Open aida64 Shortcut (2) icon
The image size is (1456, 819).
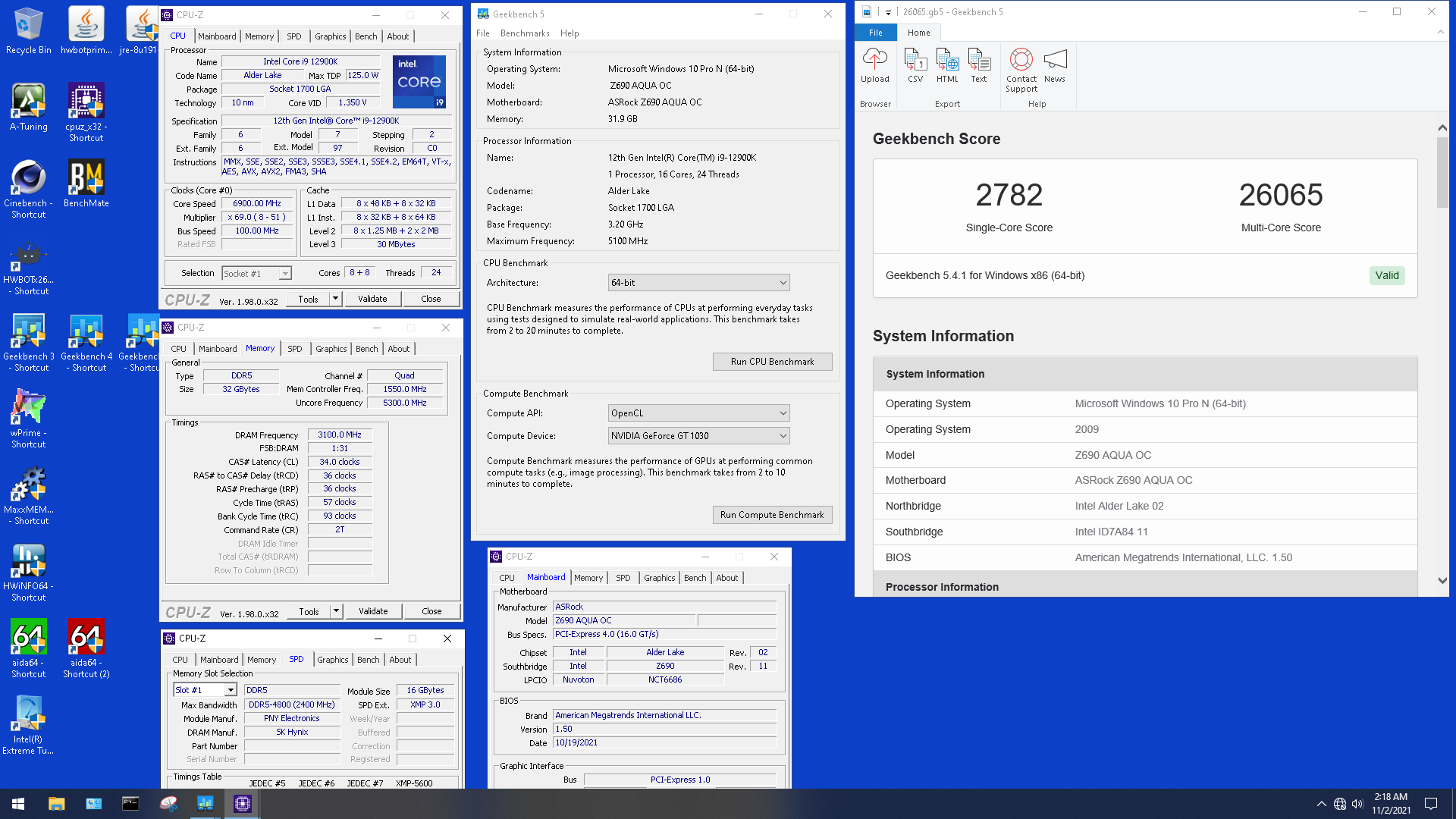pos(86,648)
